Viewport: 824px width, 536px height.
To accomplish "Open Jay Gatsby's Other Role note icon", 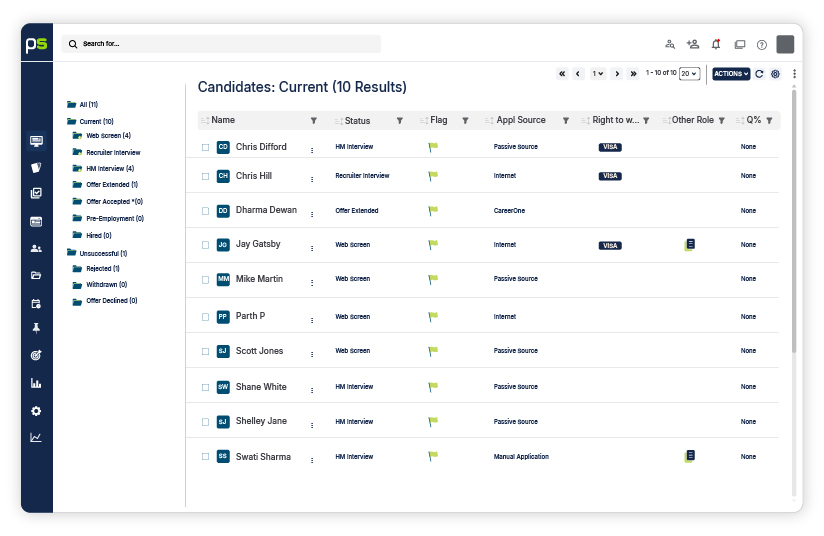I will coord(689,244).
